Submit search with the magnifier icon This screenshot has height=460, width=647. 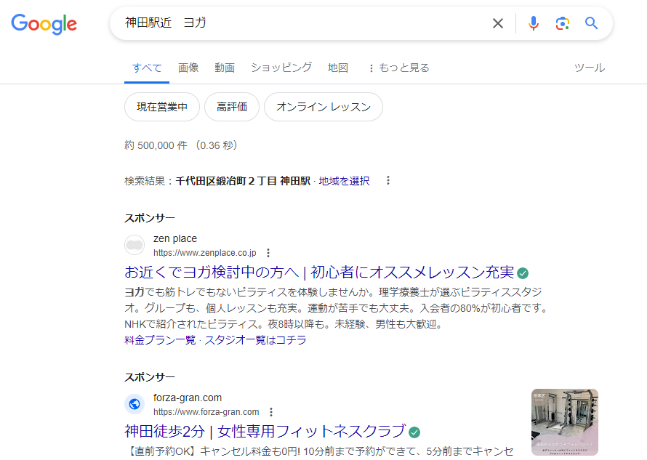tap(591, 23)
